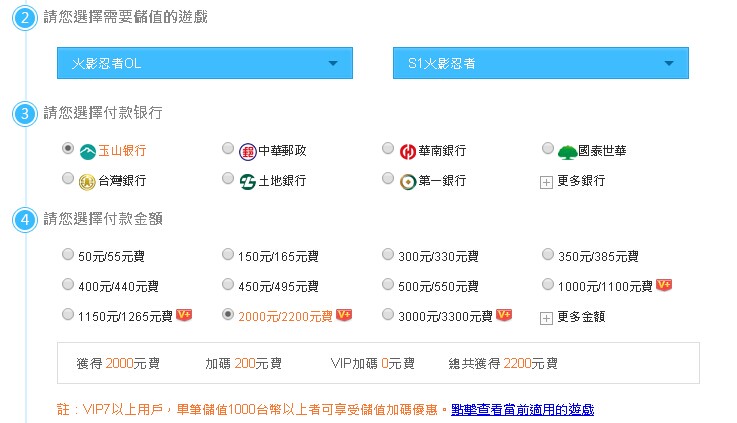Viewport: 737px width, 423px height.
Task: Open the 點擊查看當前適用的遊戲 link
Action: click(x=523, y=409)
